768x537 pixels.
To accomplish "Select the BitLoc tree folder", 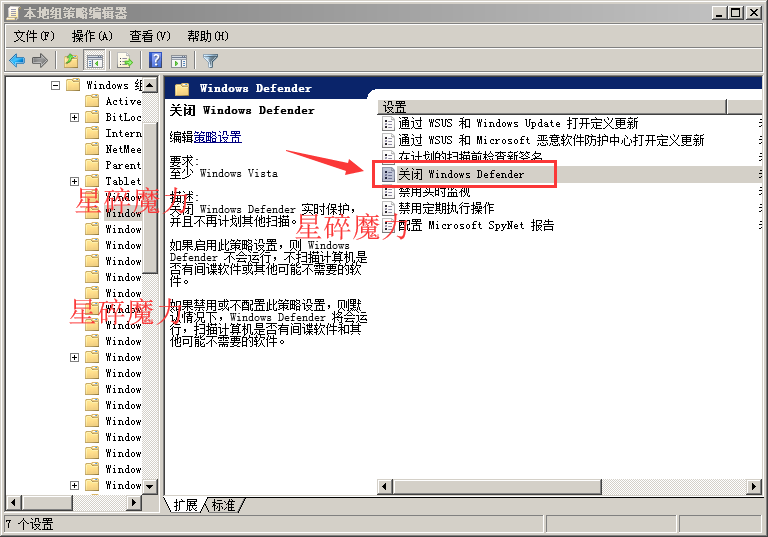I will [x=123, y=117].
